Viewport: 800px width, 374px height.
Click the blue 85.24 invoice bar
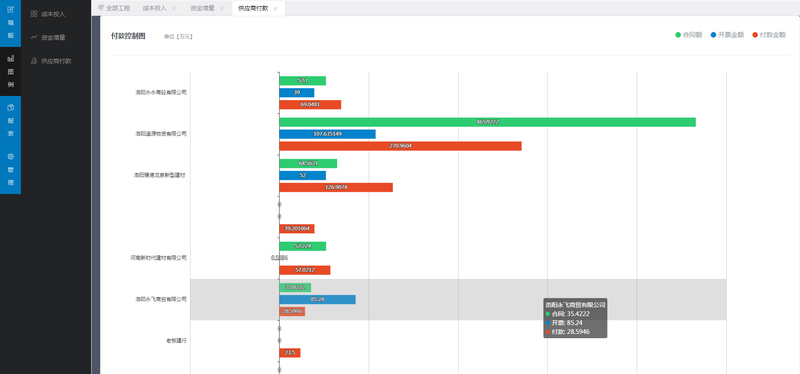(317, 299)
